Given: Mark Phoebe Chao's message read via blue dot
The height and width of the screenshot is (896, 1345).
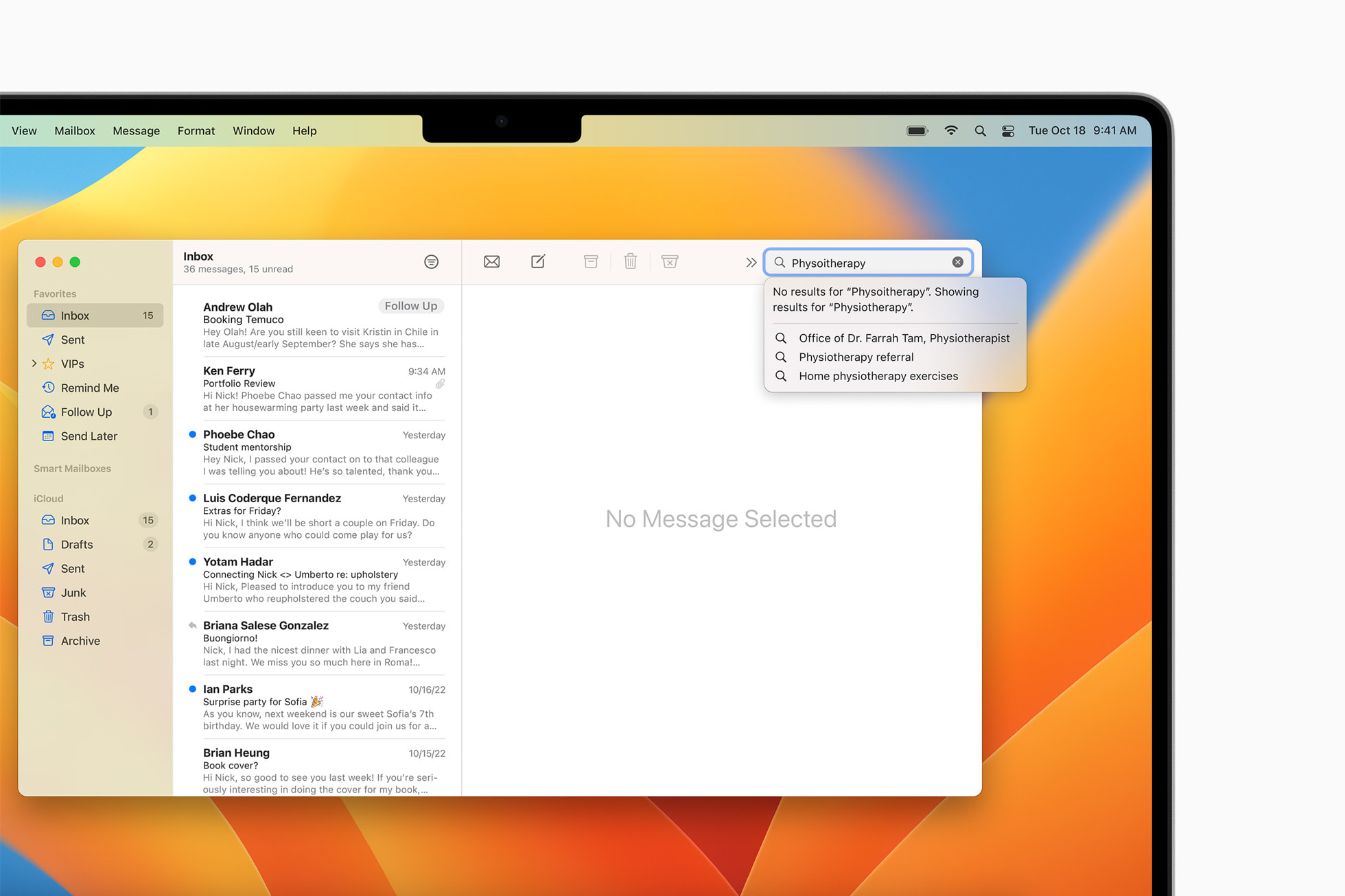Looking at the screenshot, I should tap(191, 434).
